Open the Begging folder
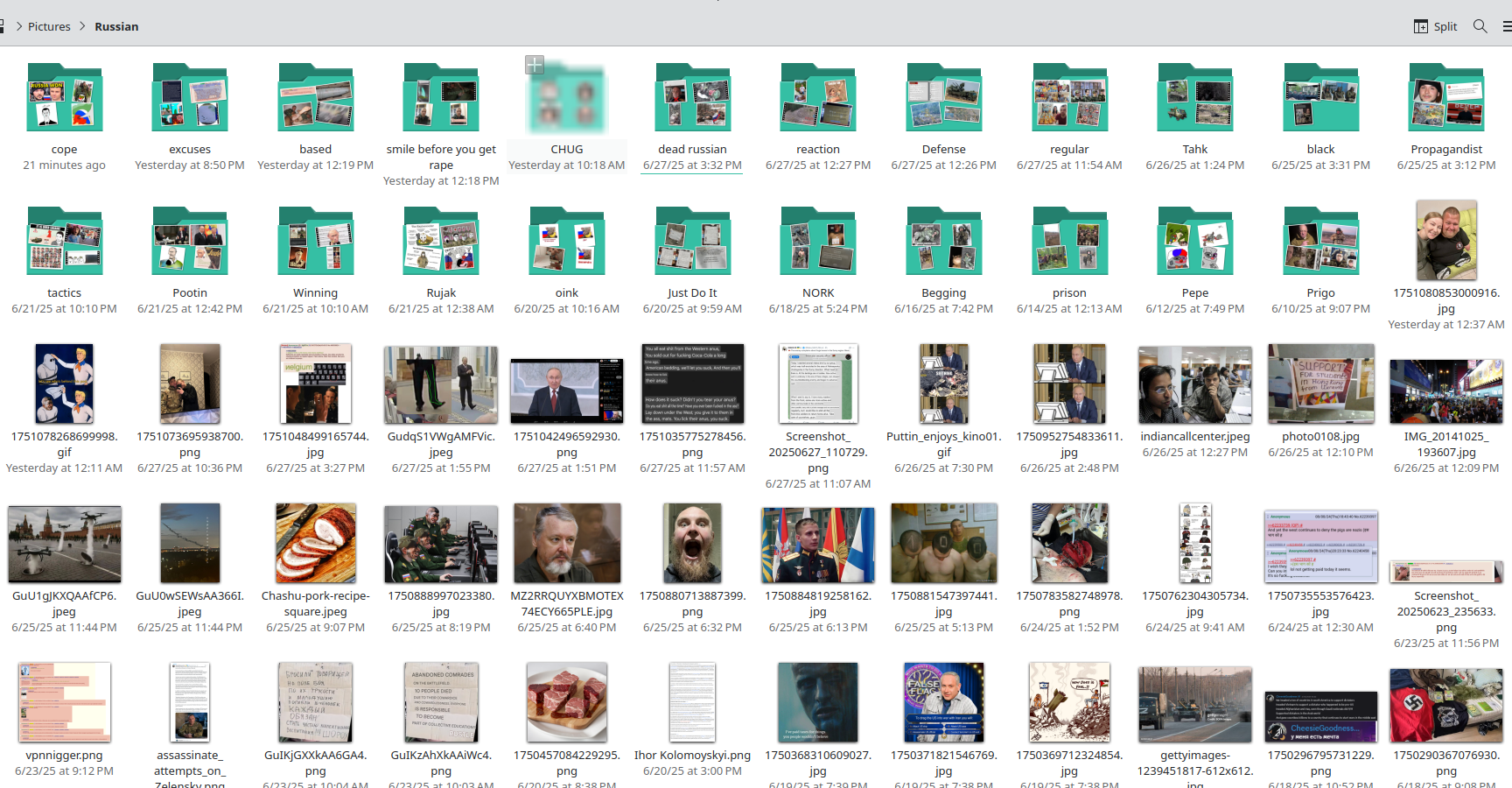The image size is (1512, 788). 944,241
